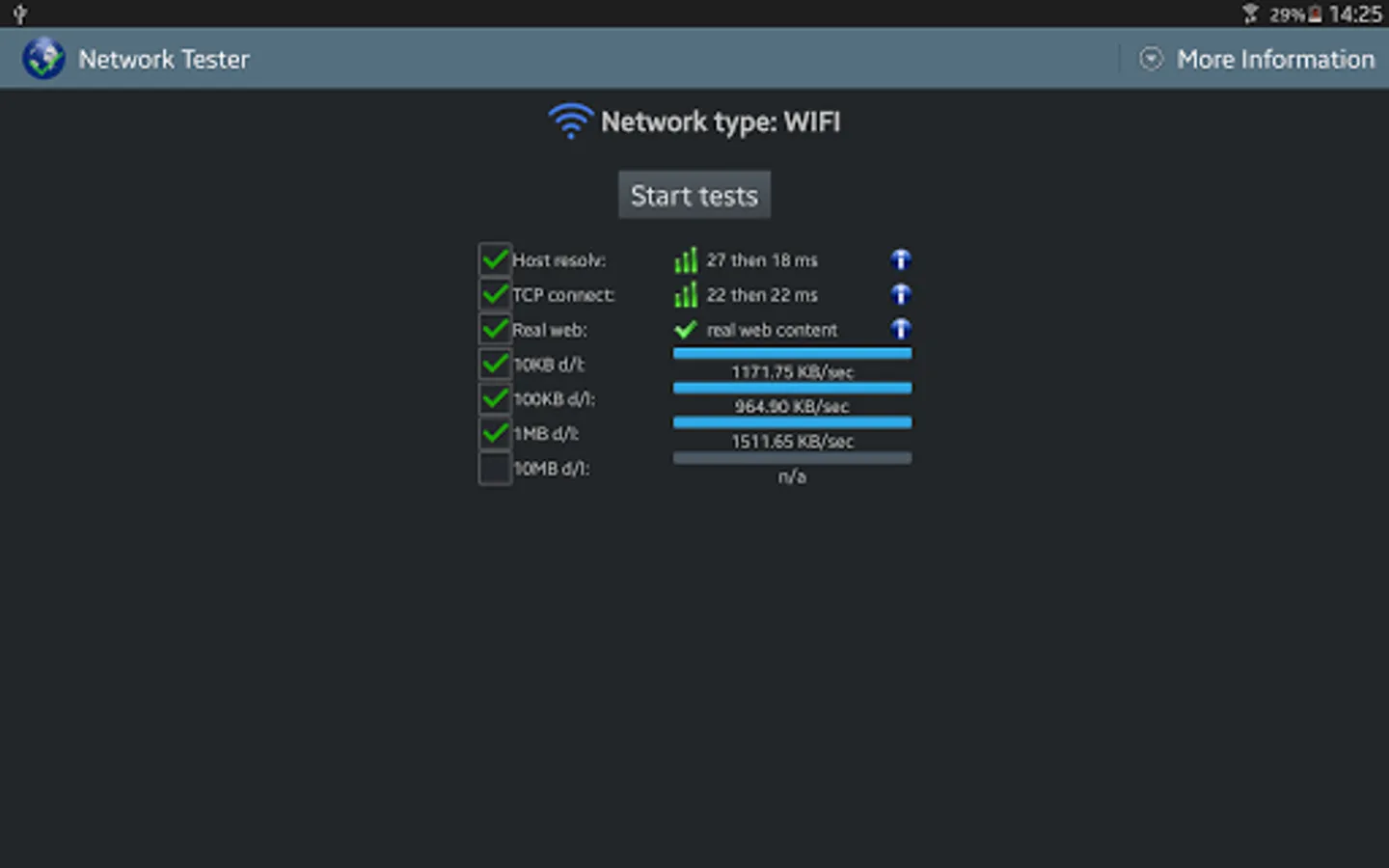Click the blue WiFi network icon

570,122
